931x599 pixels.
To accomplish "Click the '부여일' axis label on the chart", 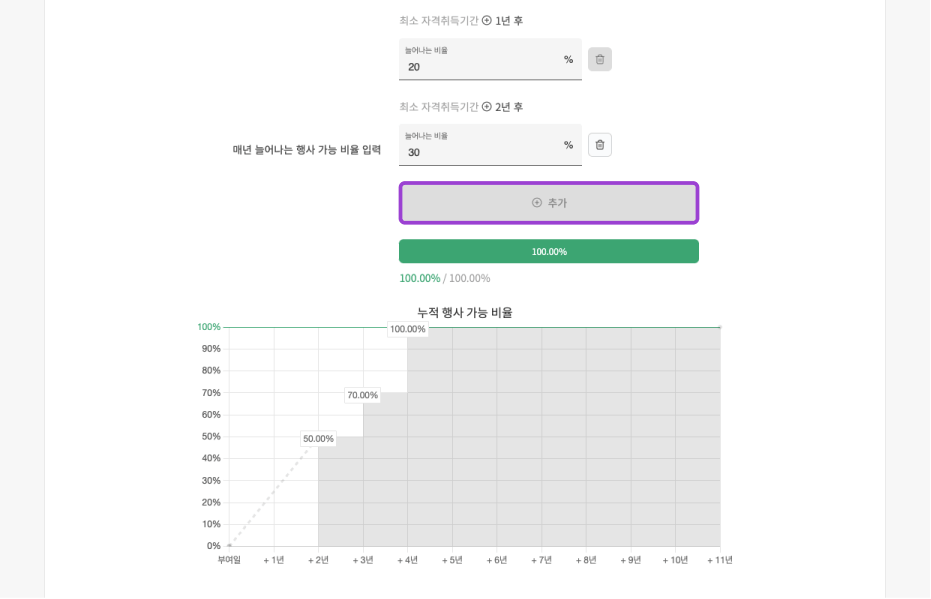I will pos(228,560).
